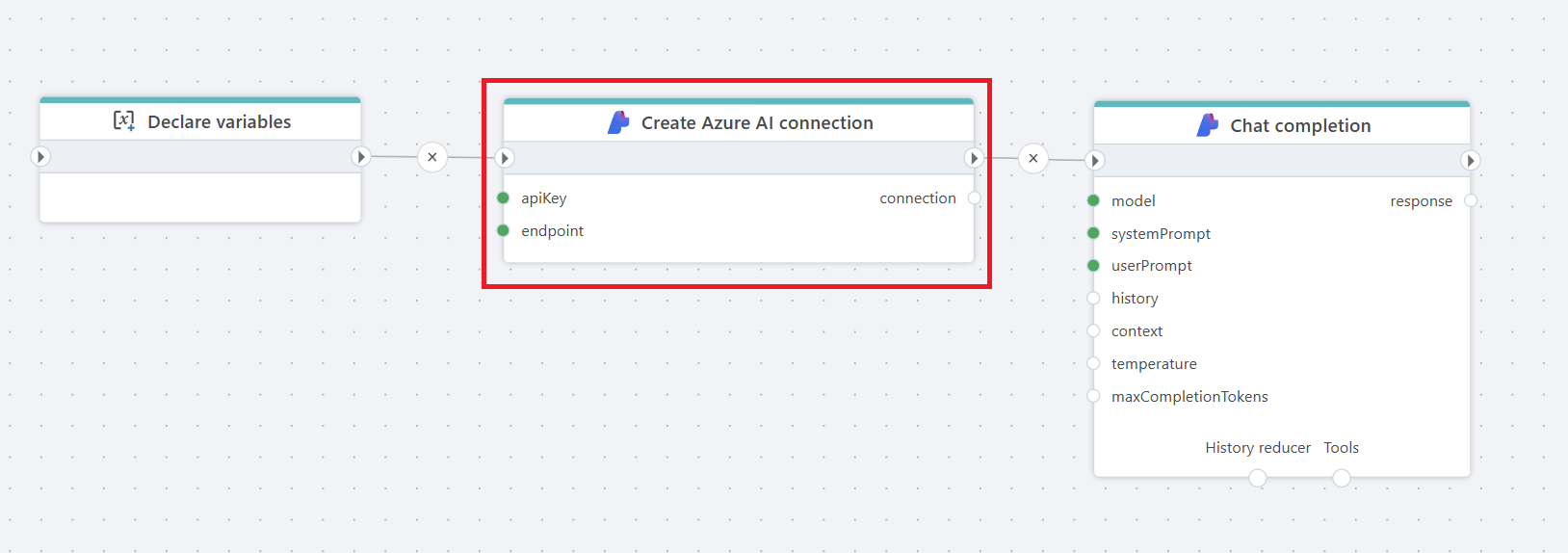The height and width of the screenshot is (553, 1568).
Task: Click the History reducer connector port
Action: (1257, 478)
